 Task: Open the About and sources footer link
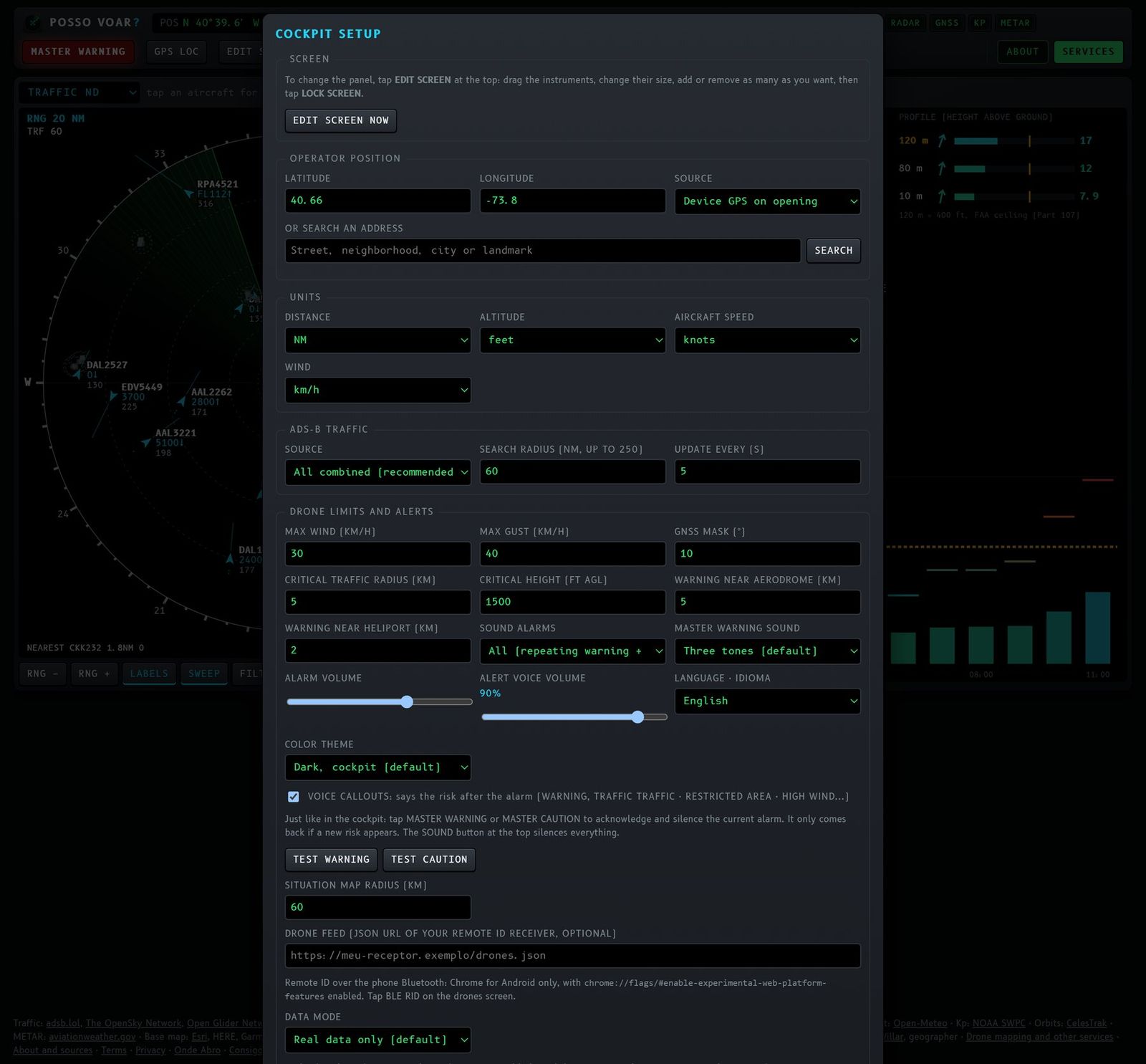click(53, 1050)
